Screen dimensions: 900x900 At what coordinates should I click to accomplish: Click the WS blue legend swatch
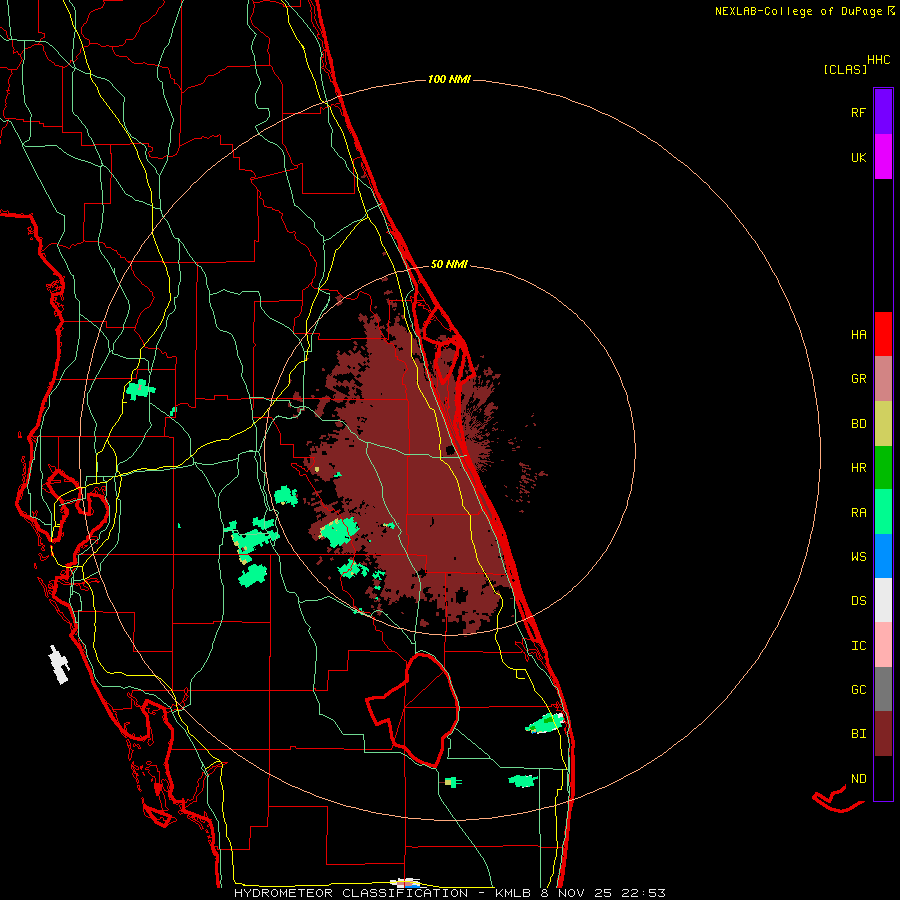883,556
